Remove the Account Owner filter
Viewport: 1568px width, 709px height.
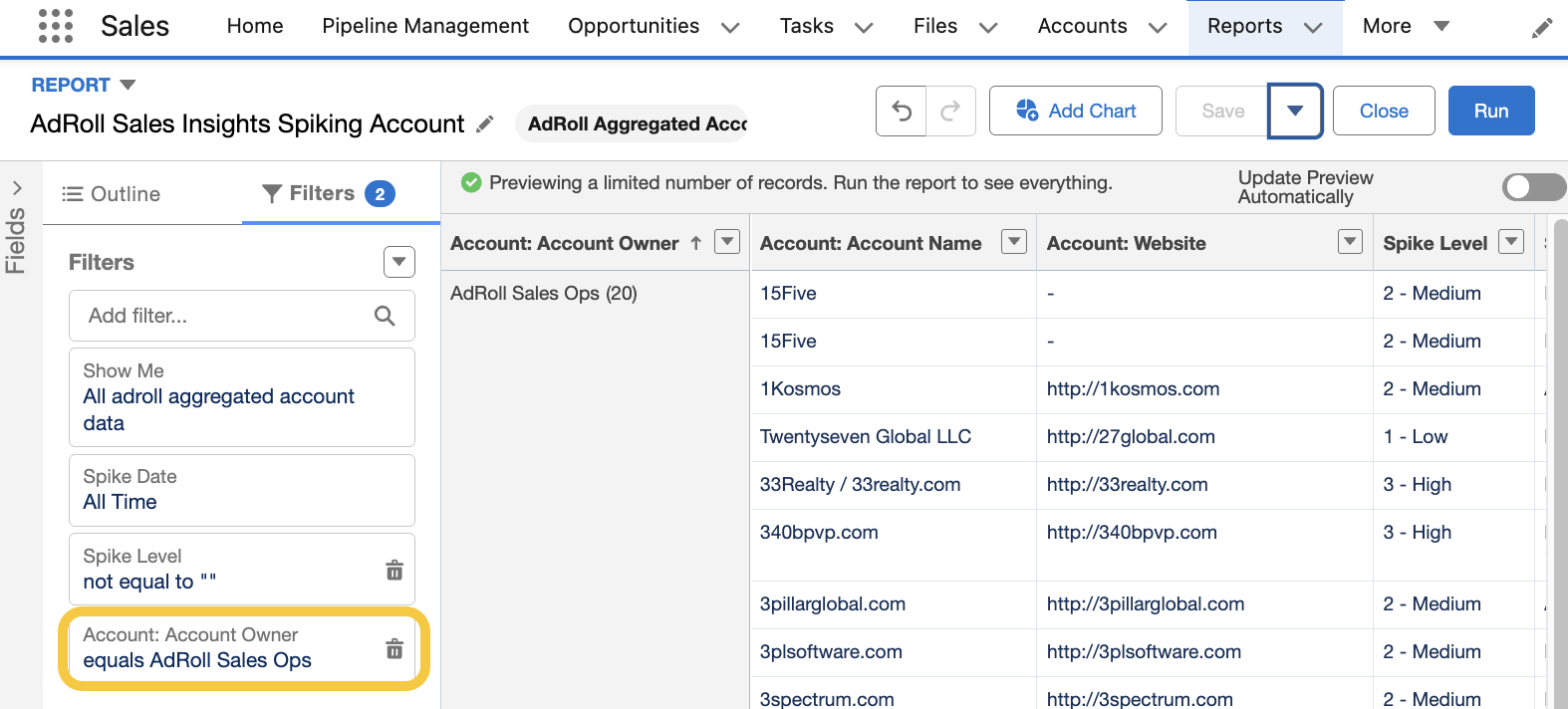coord(394,648)
